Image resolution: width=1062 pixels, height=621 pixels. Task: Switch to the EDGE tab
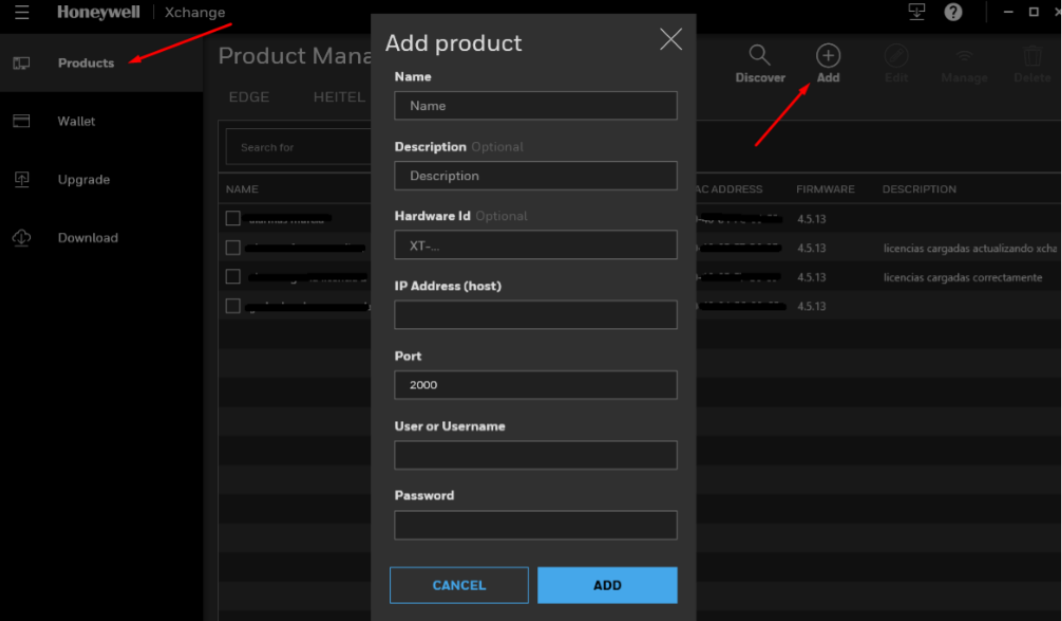click(x=249, y=97)
